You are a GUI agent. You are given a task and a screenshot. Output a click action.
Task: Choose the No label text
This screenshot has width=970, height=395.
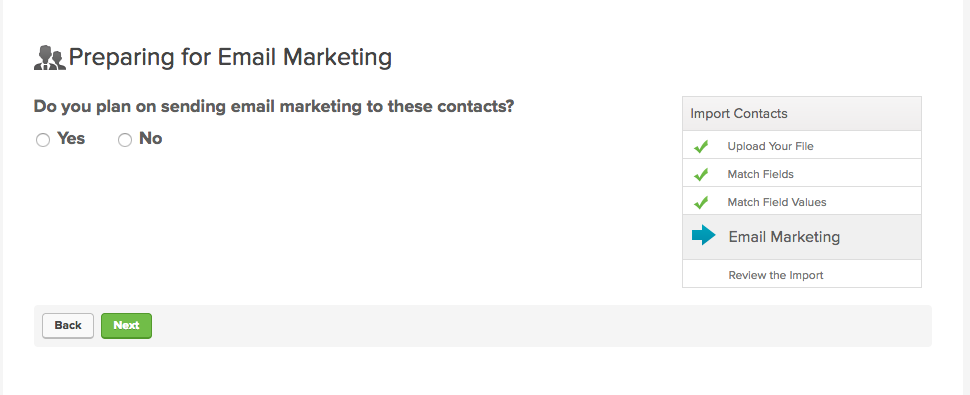coord(150,138)
